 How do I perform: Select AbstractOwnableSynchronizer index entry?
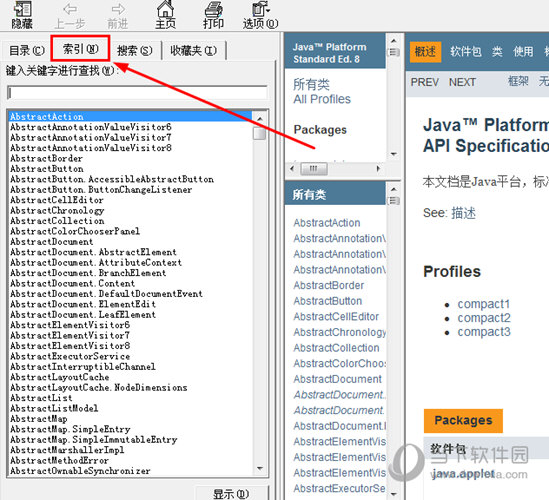coord(80,471)
